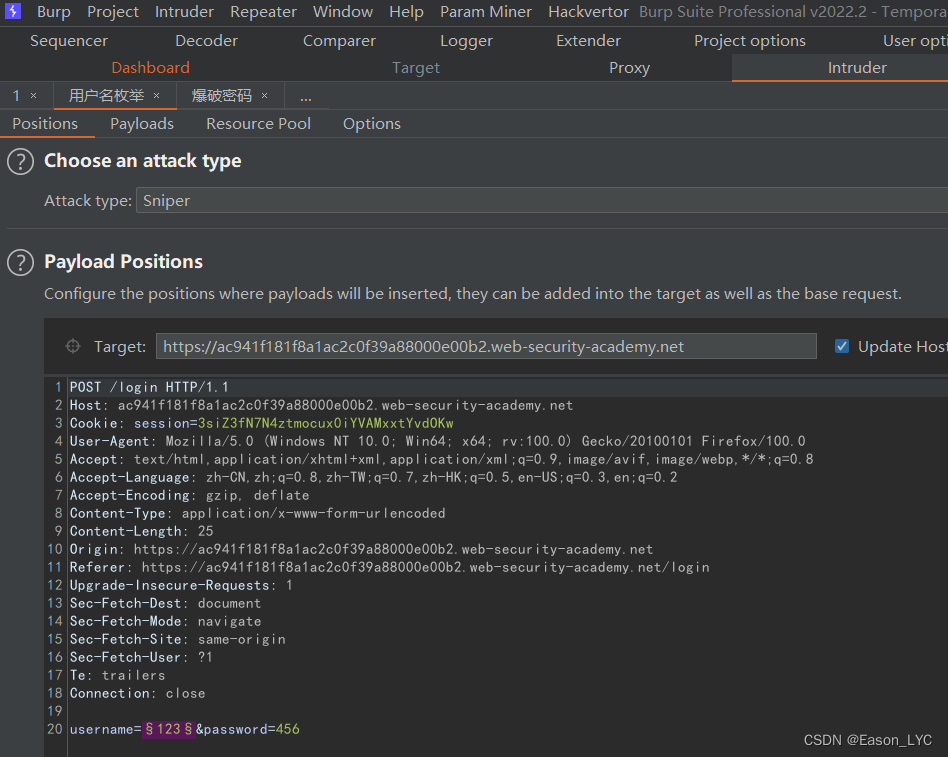Image resolution: width=948 pixels, height=757 pixels.
Task: Click the Sec-Fetch-Site: same-origin line
Action: pyautogui.click(x=177, y=639)
